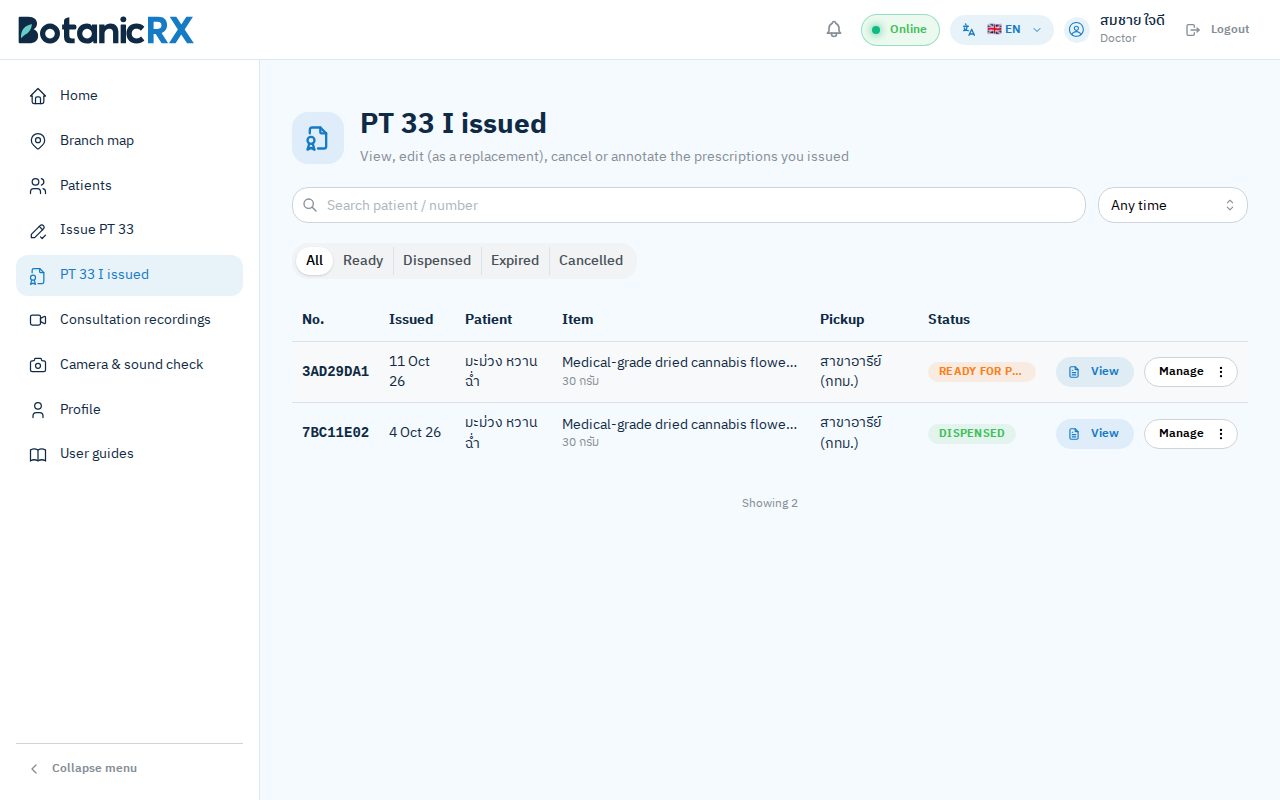
Task: Click the page header prescription icon
Action: (318, 138)
